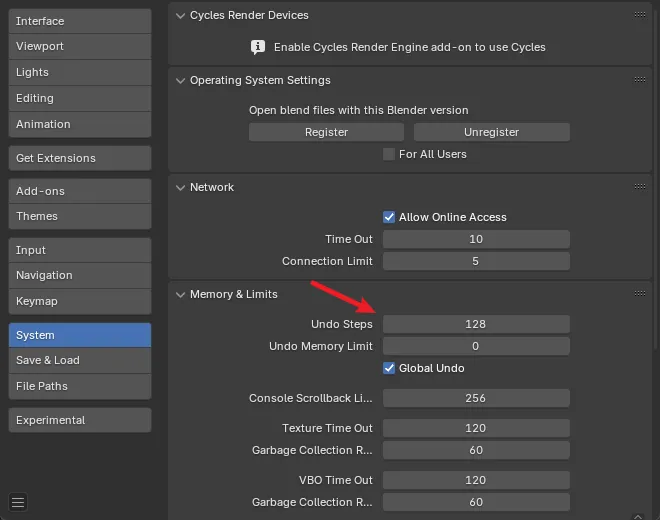Collapse the Cycles Render Devices panel

point(180,16)
